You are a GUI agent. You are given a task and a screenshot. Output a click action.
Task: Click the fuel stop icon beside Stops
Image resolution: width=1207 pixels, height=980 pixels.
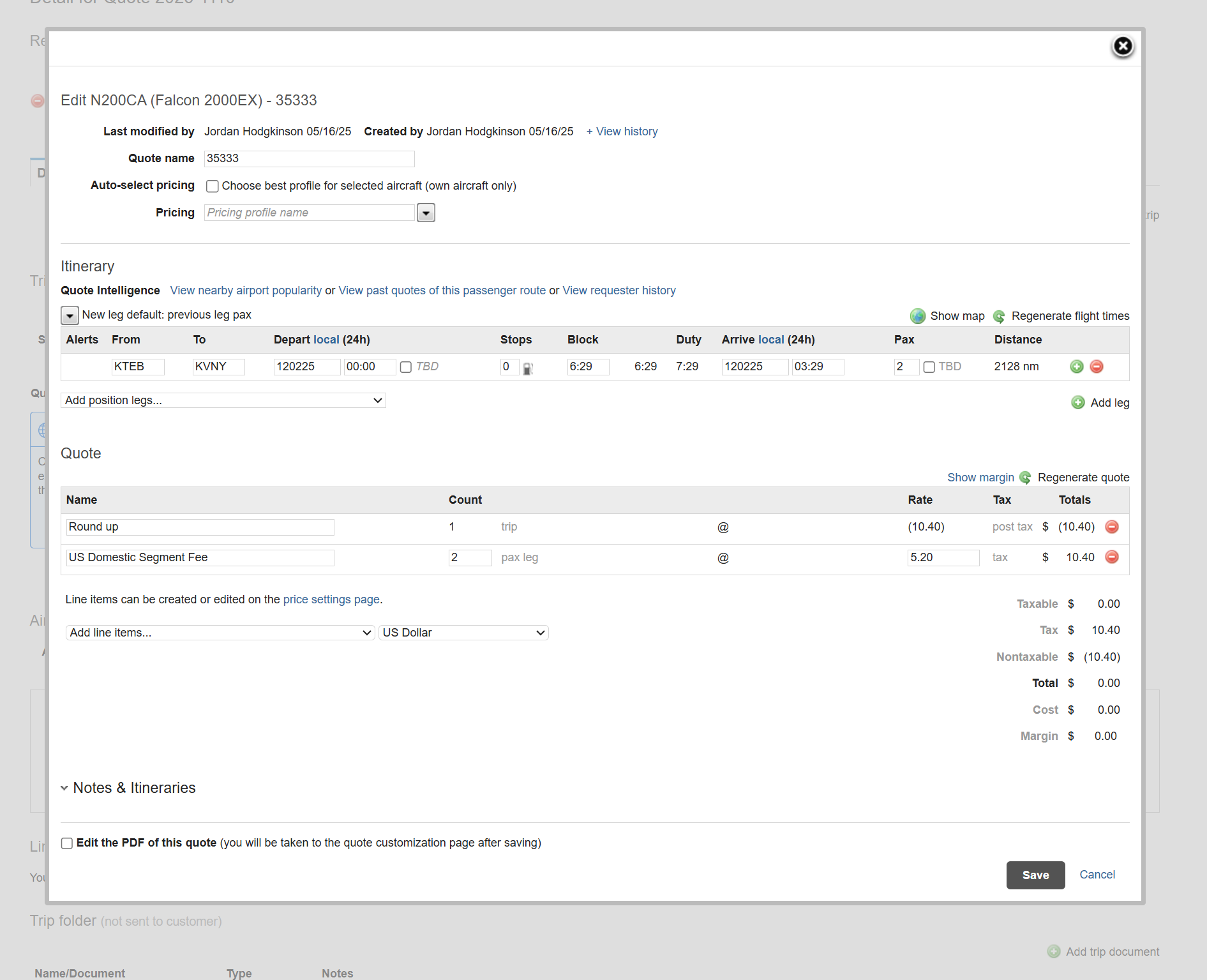(x=528, y=368)
